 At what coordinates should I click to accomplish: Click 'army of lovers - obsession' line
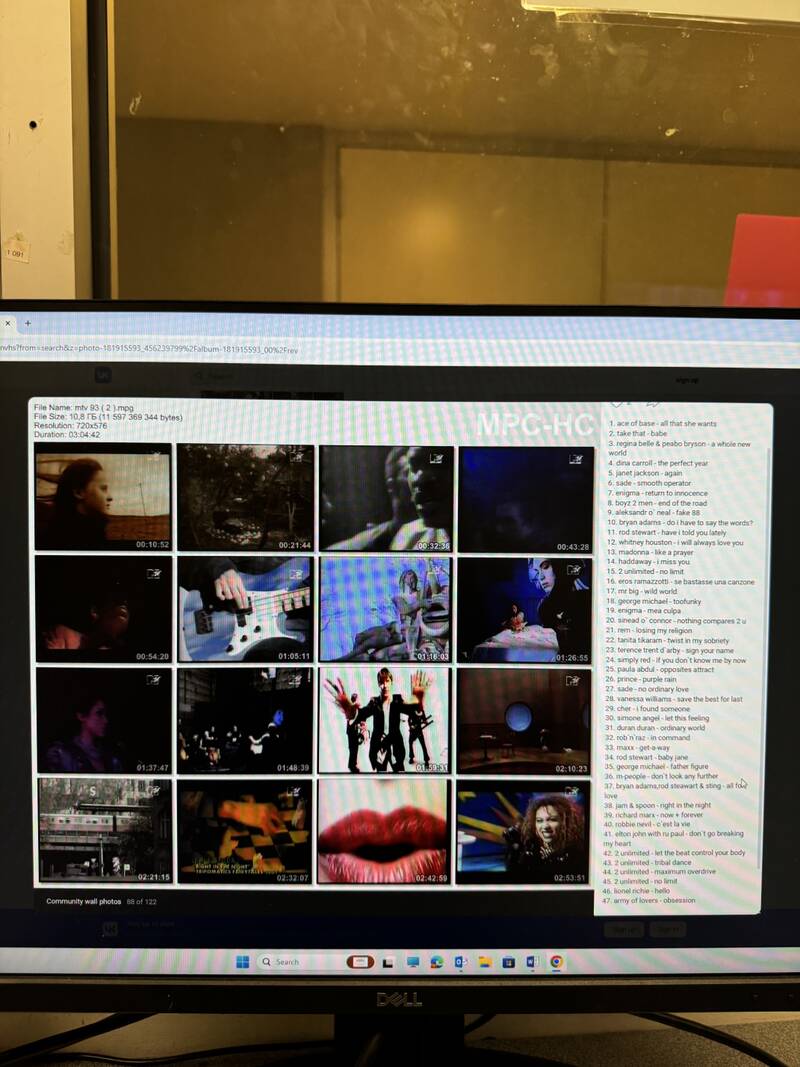(x=649, y=900)
